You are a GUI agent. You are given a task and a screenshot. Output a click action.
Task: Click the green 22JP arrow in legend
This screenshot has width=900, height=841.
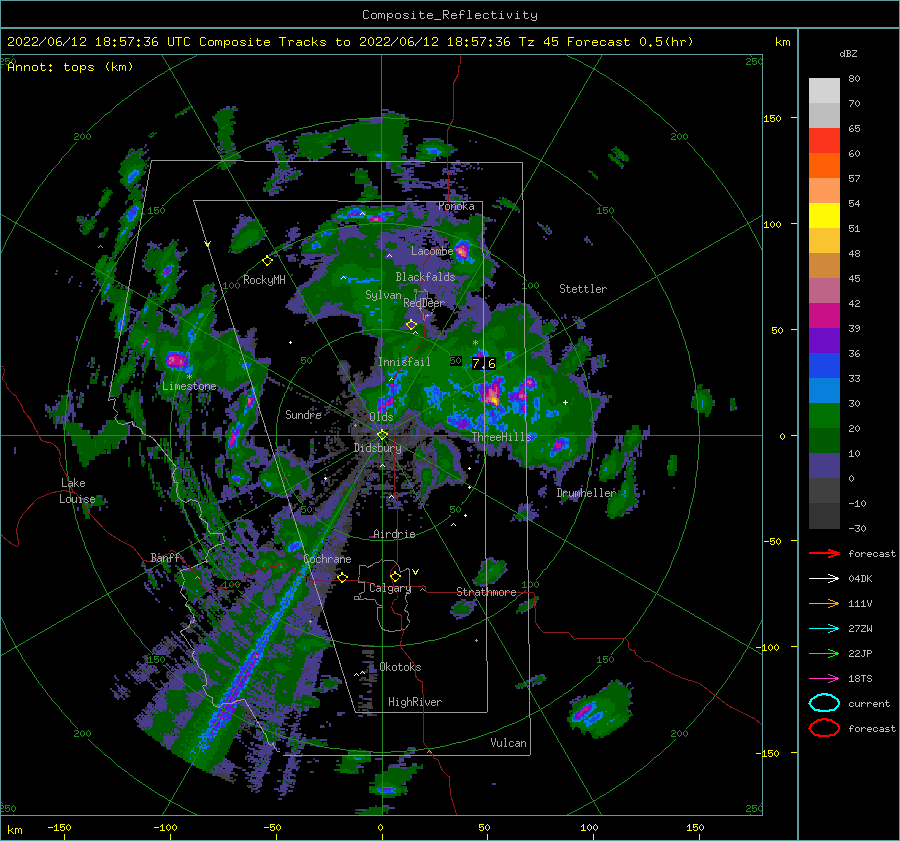(x=824, y=653)
